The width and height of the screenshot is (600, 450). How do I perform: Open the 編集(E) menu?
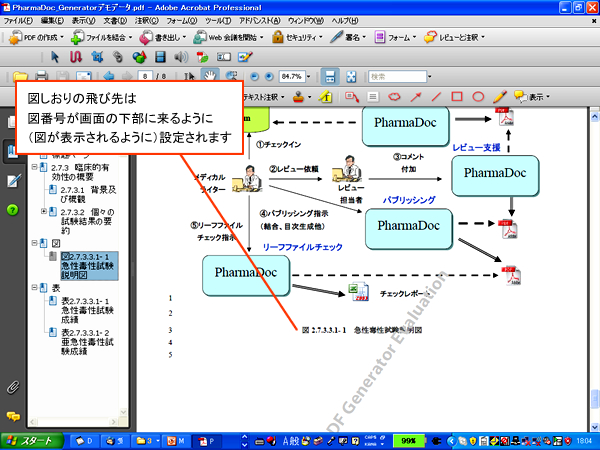(52, 21)
